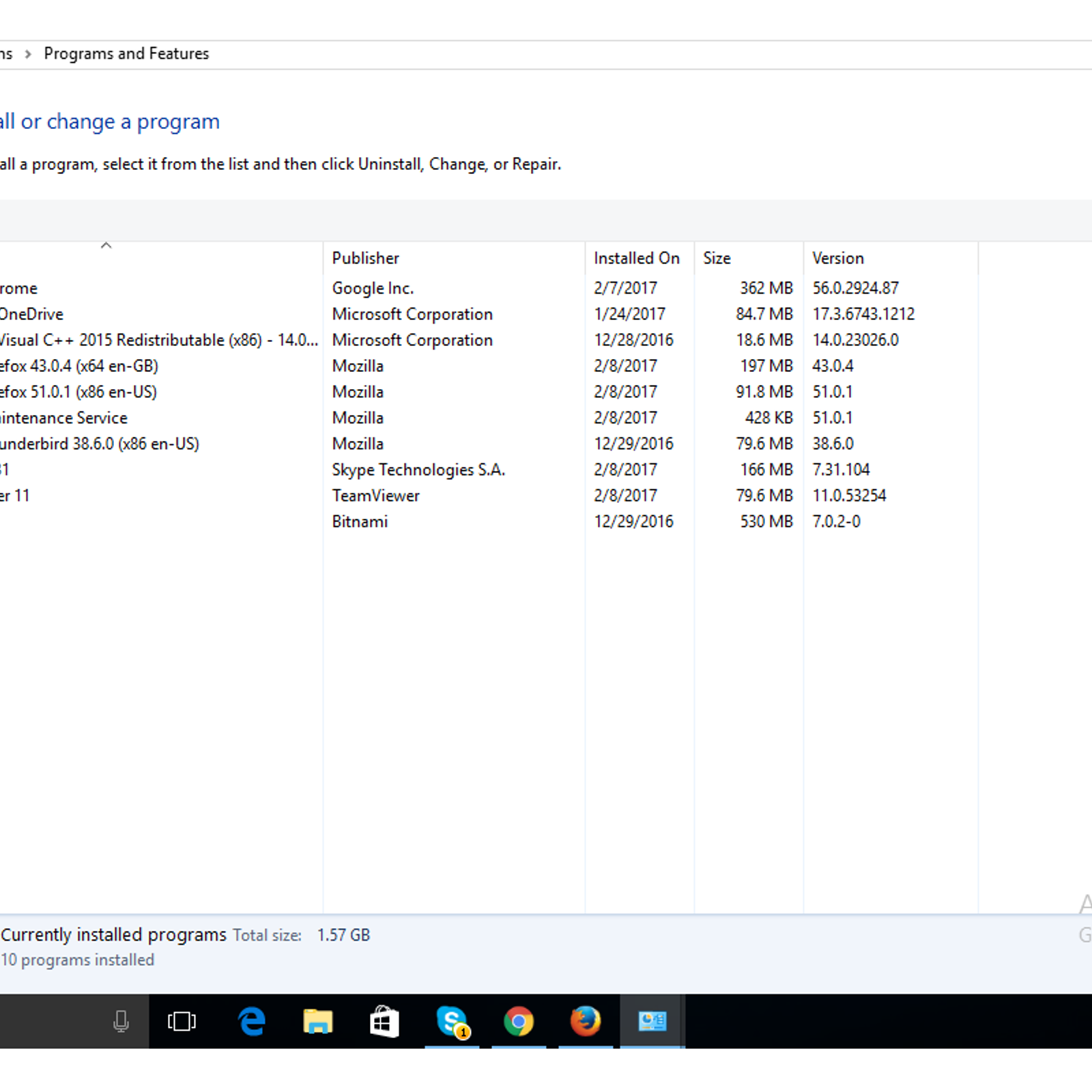This screenshot has width=1092, height=1092.
Task: Click the 530 MB size cell
Action: click(766, 521)
